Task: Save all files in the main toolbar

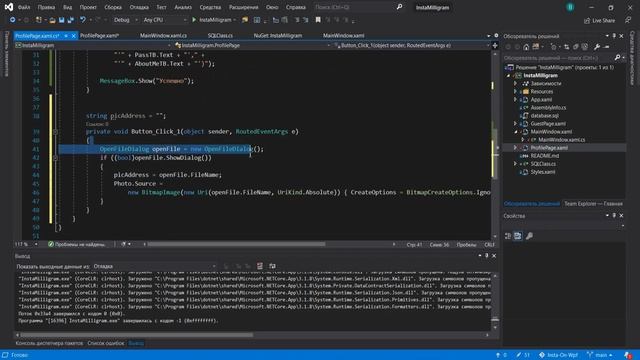Action: pyautogui.click(x=70, y=20)
